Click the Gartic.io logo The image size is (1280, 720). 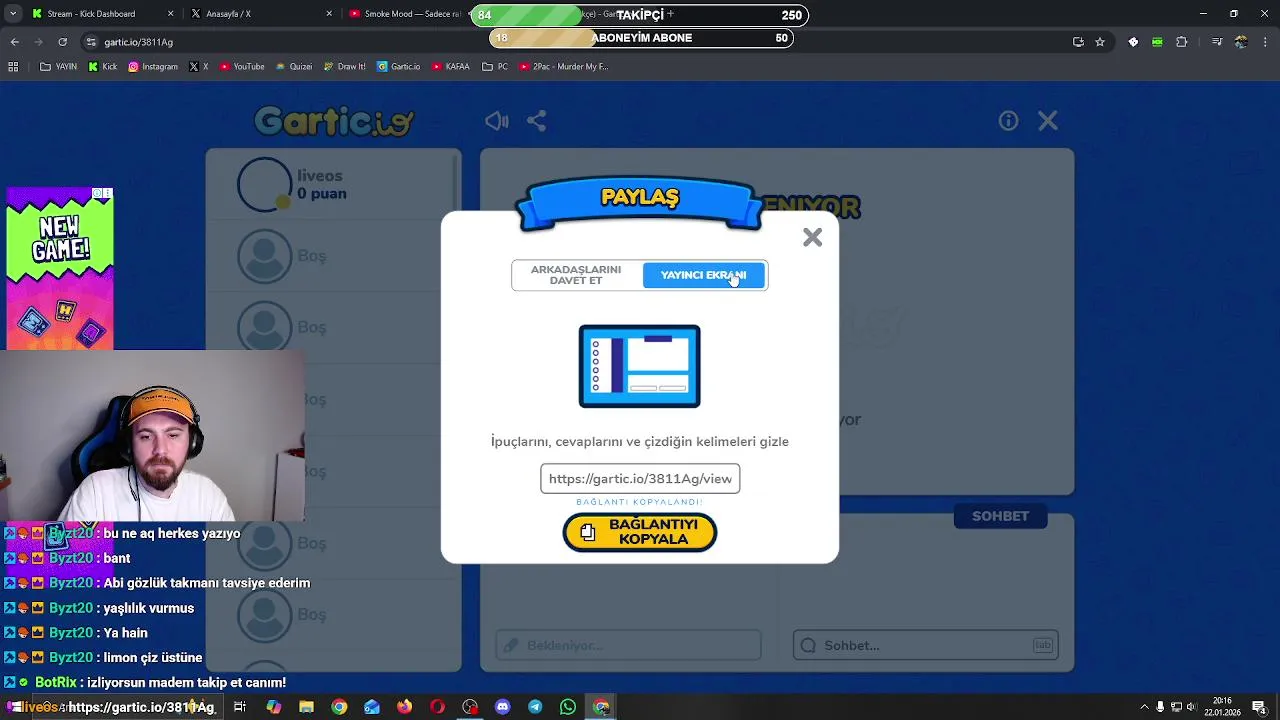[x=334, y=121]
